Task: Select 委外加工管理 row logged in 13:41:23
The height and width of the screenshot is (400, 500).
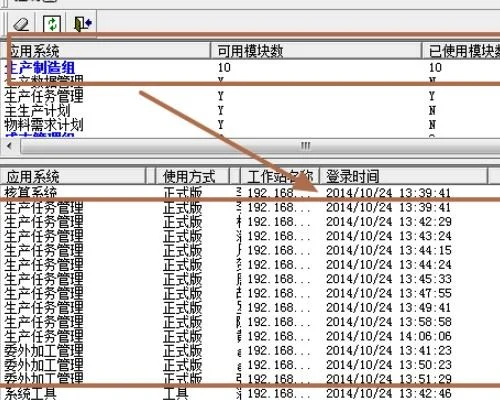Action: point(250,351)
